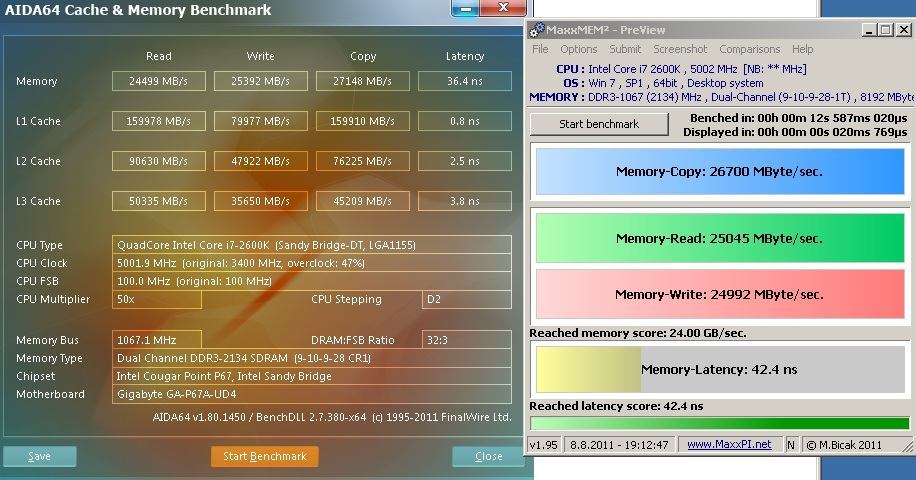The height and width of the screenshot is (480, 916).
Task: Click the Chipset field Intel Cougar Point P67
Action: (x=311, y=376)
